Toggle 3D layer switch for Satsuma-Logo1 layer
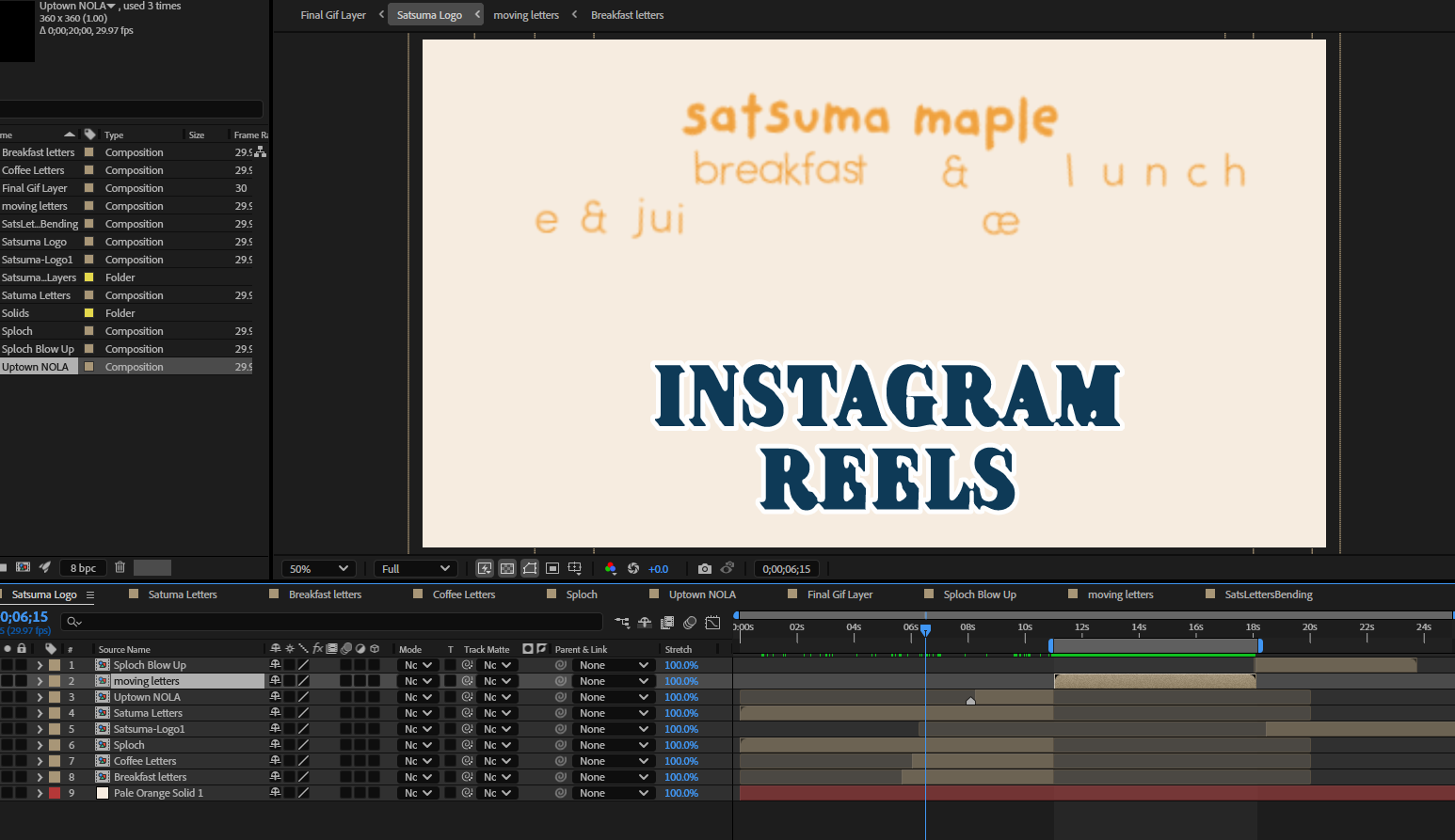 [374, 729]
